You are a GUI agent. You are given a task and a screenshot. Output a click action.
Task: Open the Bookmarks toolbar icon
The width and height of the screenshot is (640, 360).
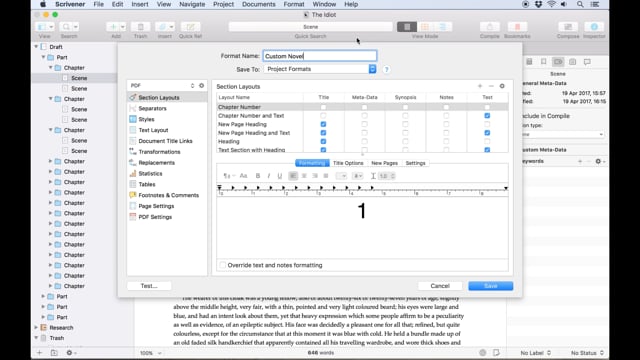click(x=517, y=27)
